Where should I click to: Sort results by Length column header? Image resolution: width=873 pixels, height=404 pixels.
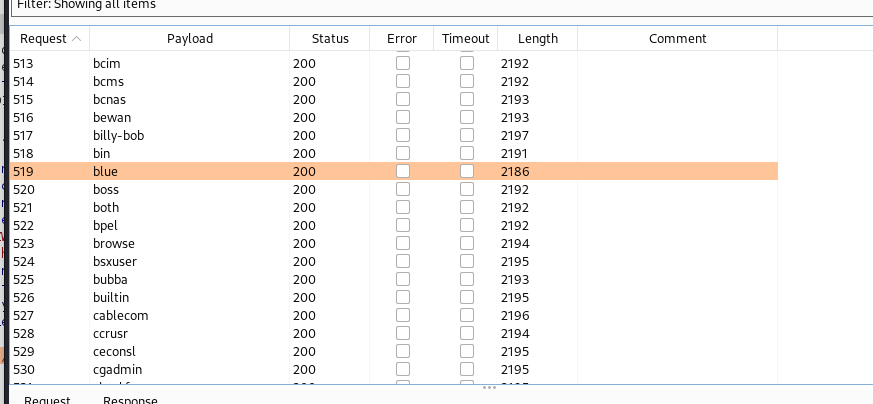click(538, 39)
